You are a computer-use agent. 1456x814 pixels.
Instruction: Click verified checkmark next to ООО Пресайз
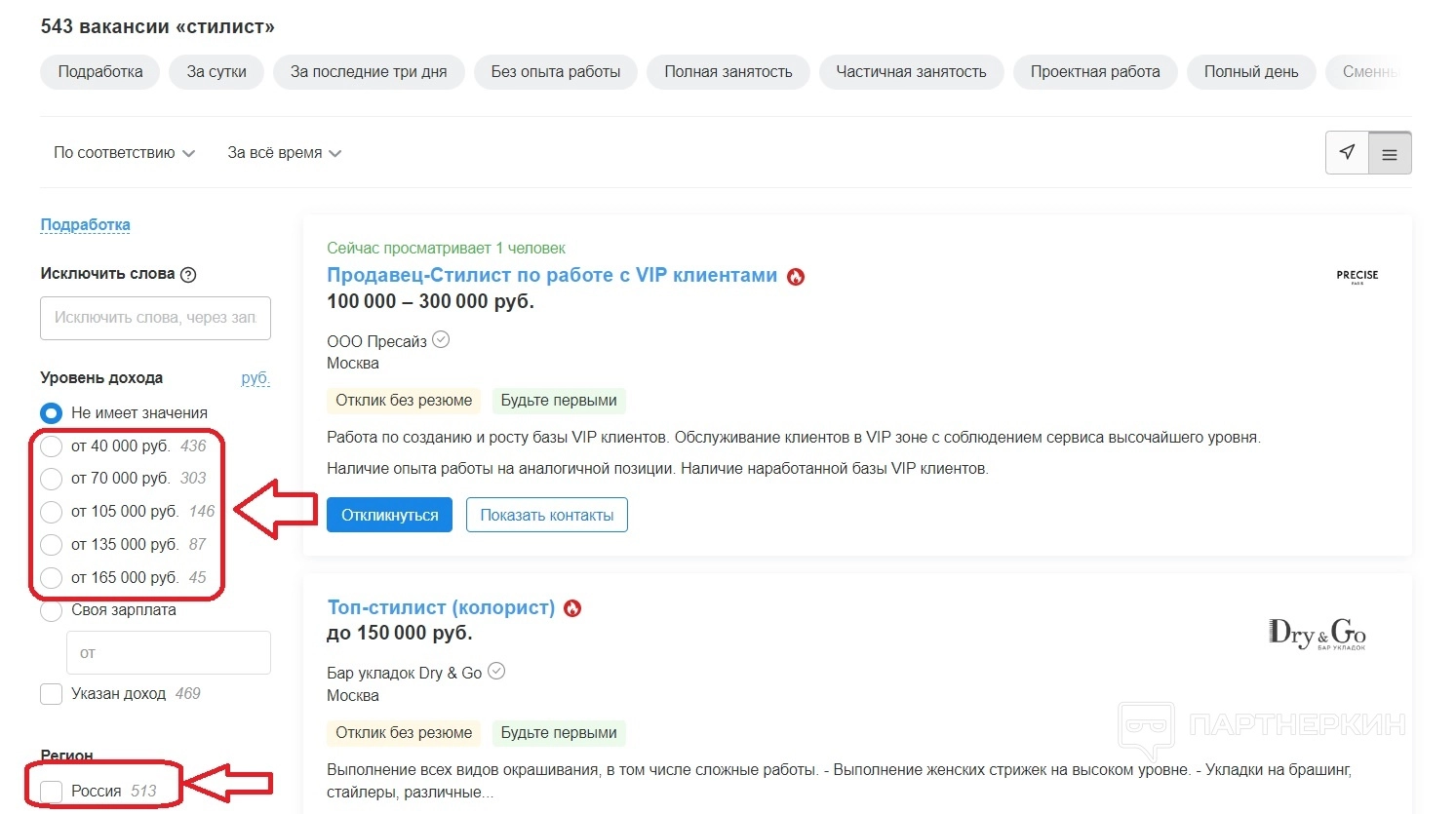pyautogui.click(x=441, y=340)
